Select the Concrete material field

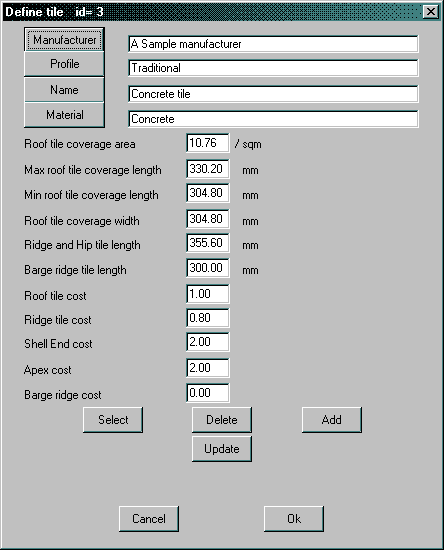tap(273, 119)
